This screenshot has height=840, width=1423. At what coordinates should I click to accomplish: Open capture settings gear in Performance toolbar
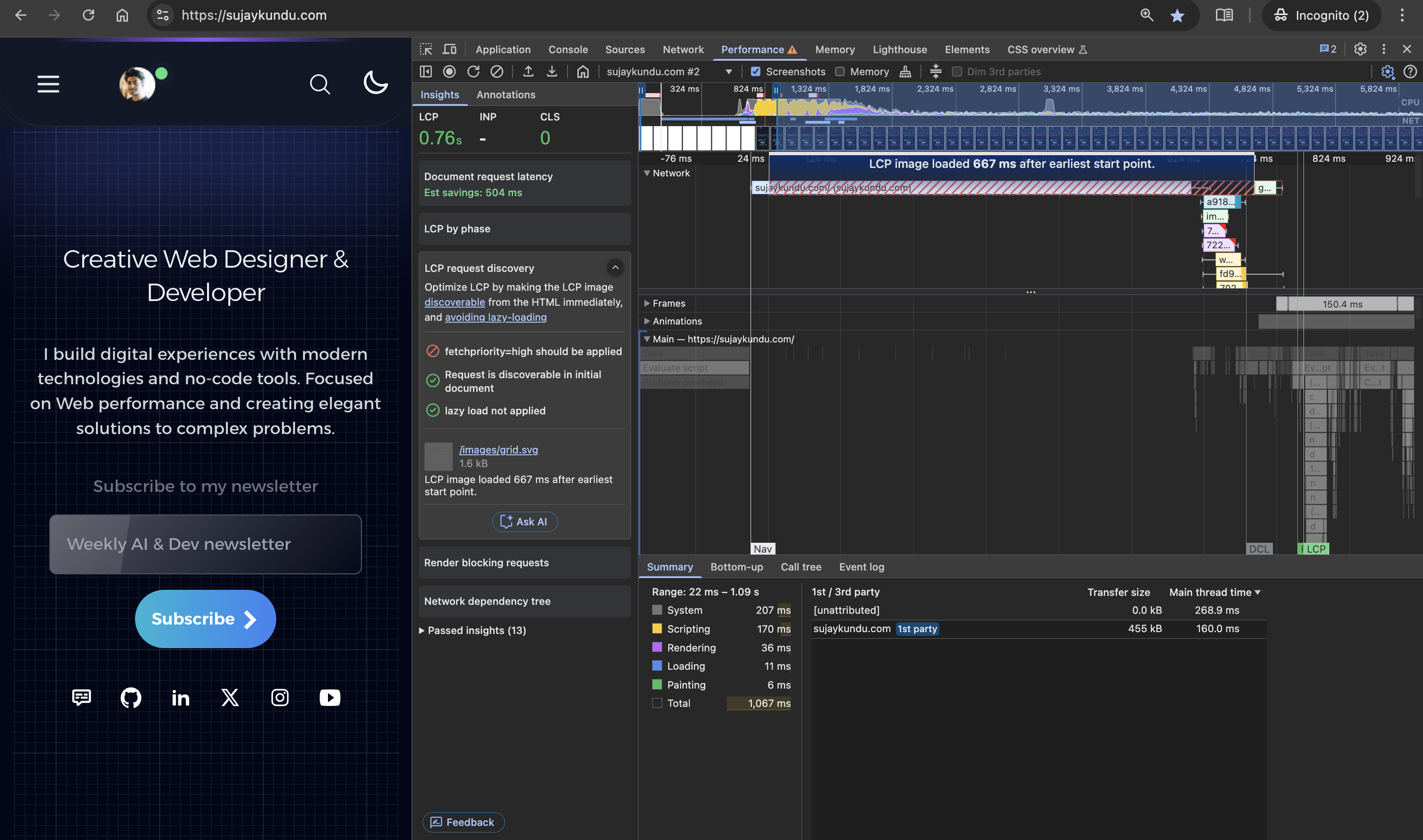(1387, 71)
